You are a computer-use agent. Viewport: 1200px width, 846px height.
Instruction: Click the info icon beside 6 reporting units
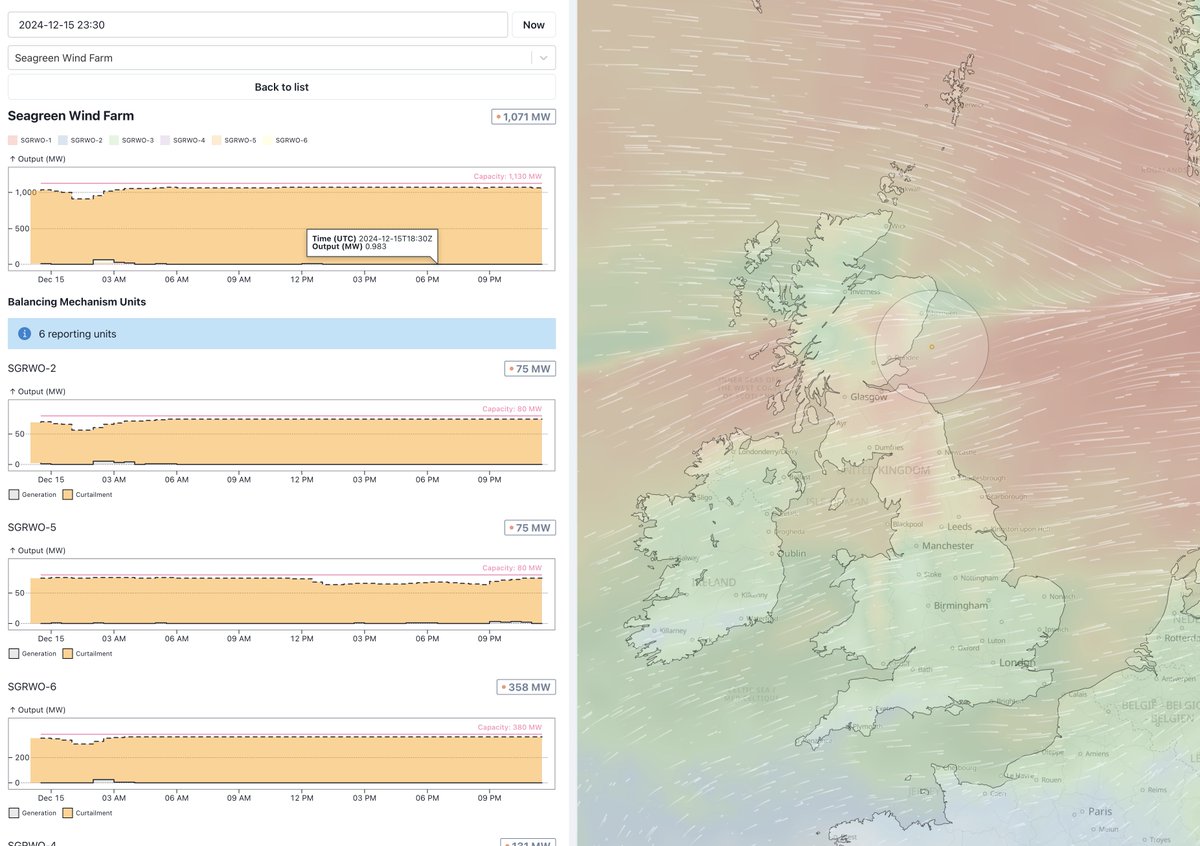pyautogui.click(x=24, y=334)
